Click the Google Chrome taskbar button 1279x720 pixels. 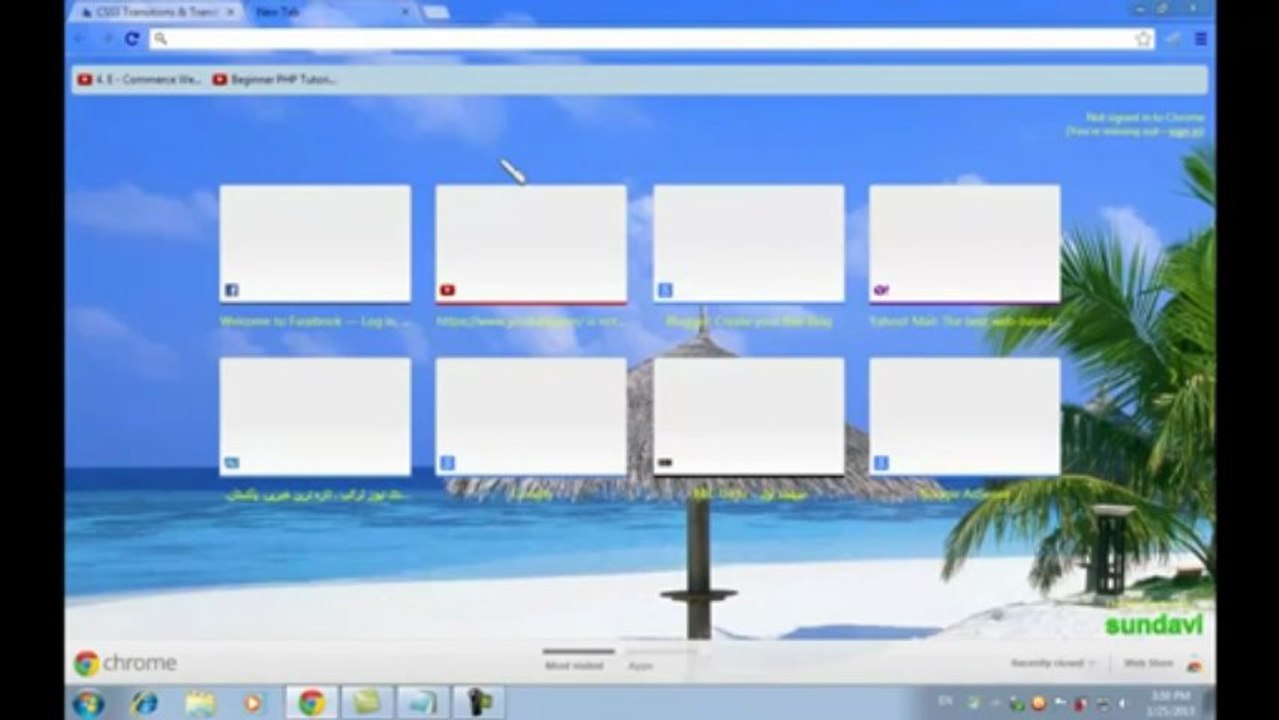(311, 703)
